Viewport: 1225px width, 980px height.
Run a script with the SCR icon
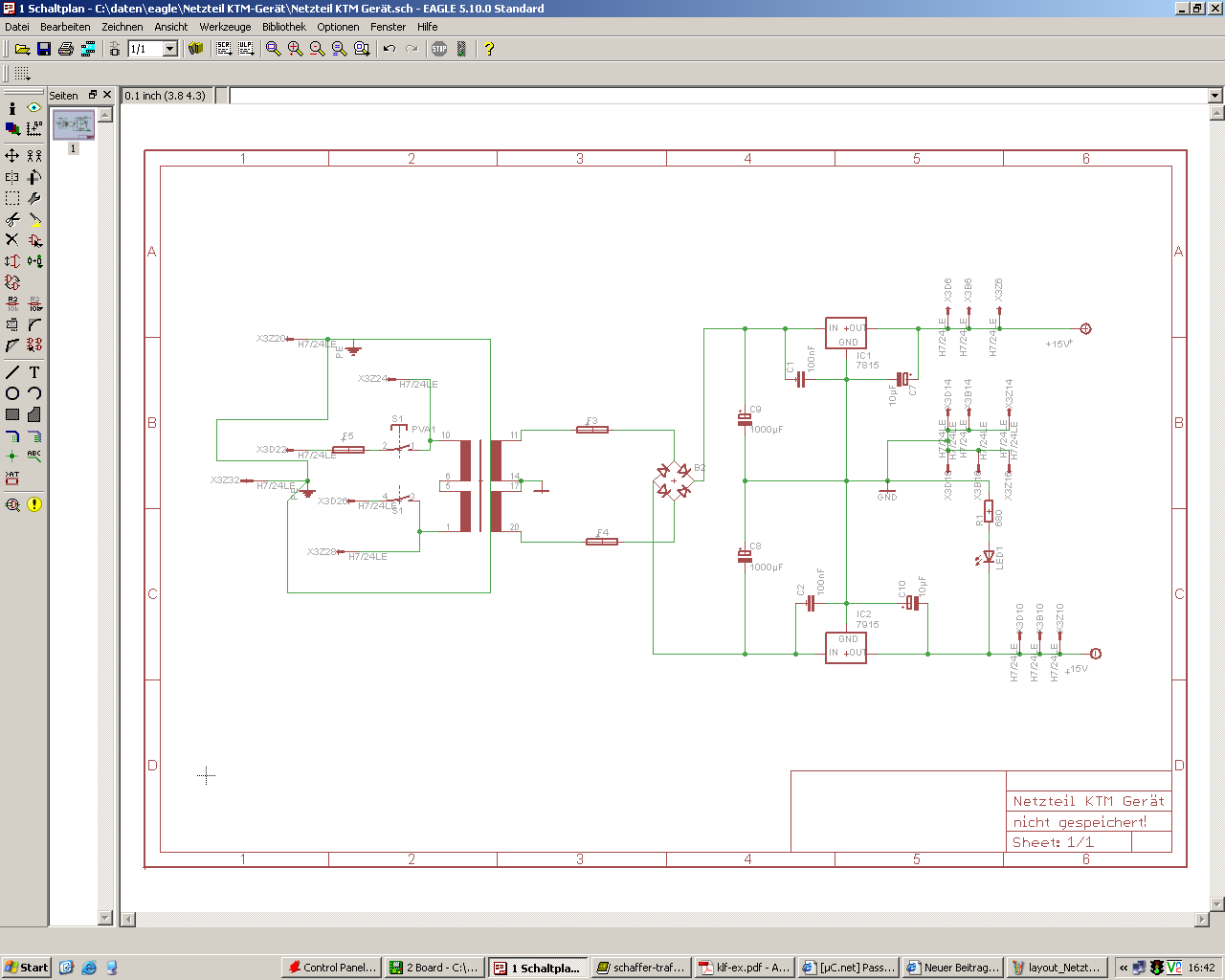(224, 49)
